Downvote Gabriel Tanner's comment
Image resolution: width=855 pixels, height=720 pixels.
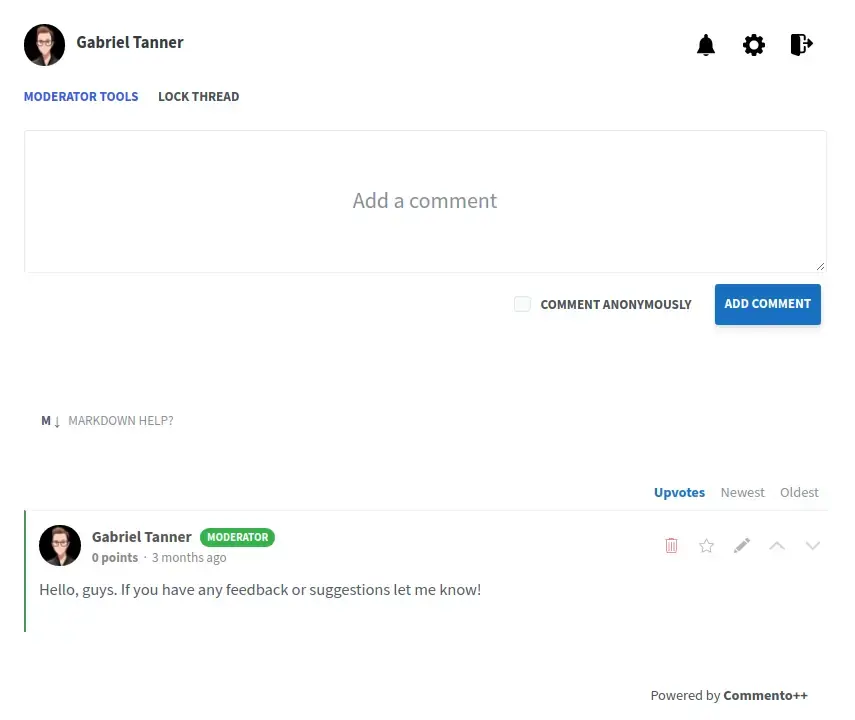[813, 545]
